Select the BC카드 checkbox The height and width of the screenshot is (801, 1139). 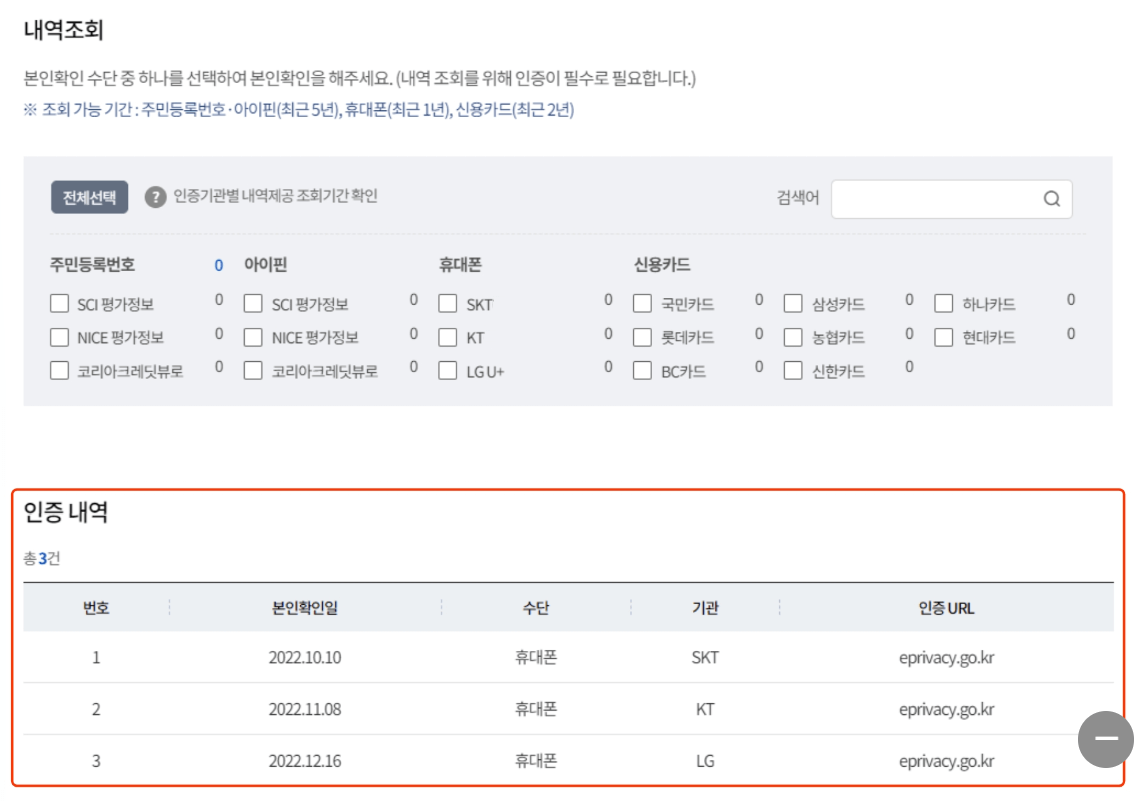coord(641,368)
